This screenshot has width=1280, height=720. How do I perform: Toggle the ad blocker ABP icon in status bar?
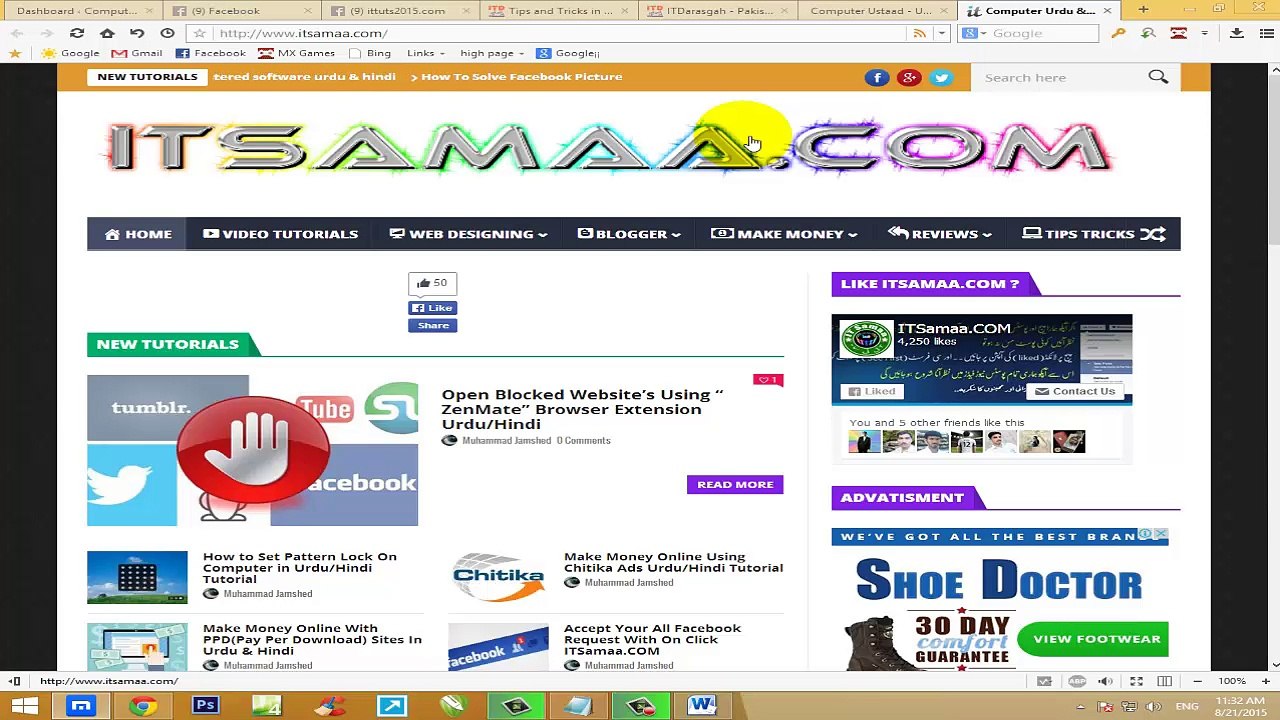1077,681
